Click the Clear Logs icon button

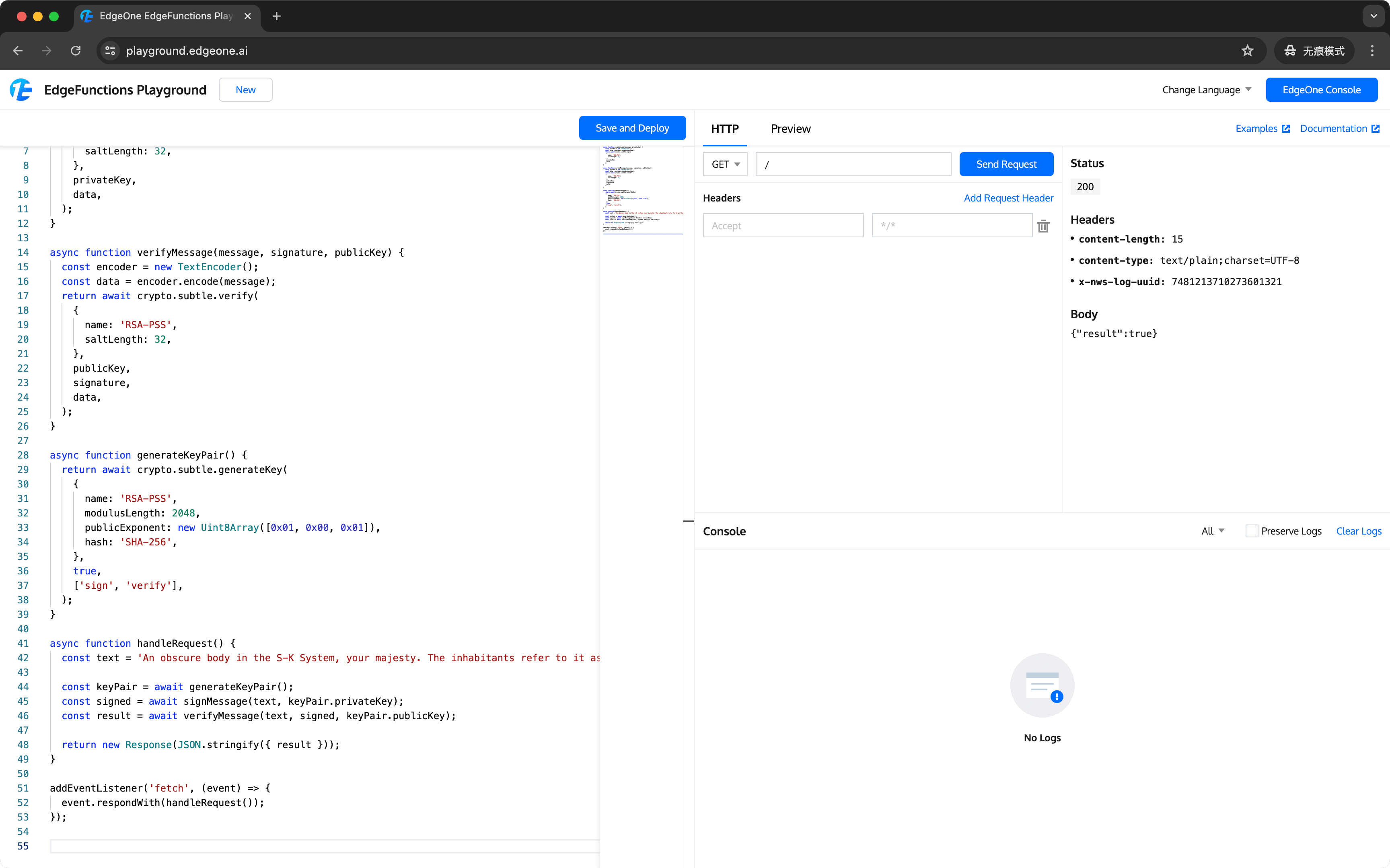point(1359,531)
